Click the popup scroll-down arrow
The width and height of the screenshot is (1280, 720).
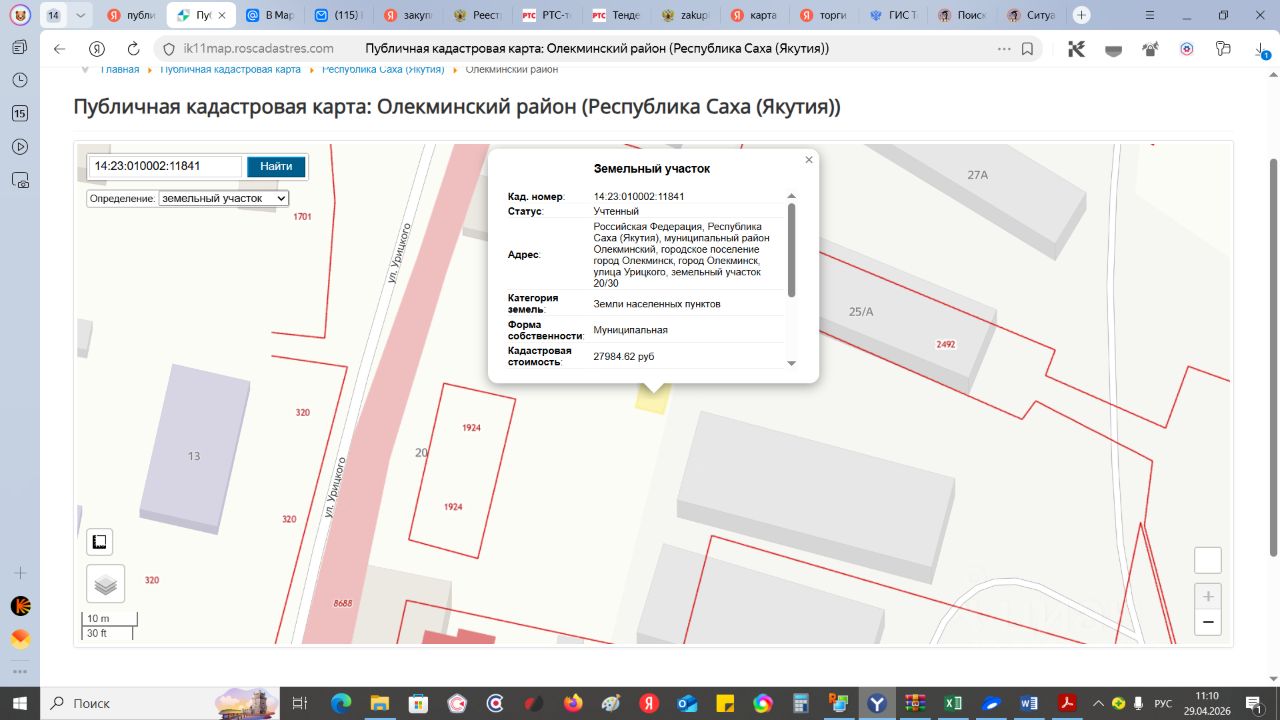pos(792,363)
